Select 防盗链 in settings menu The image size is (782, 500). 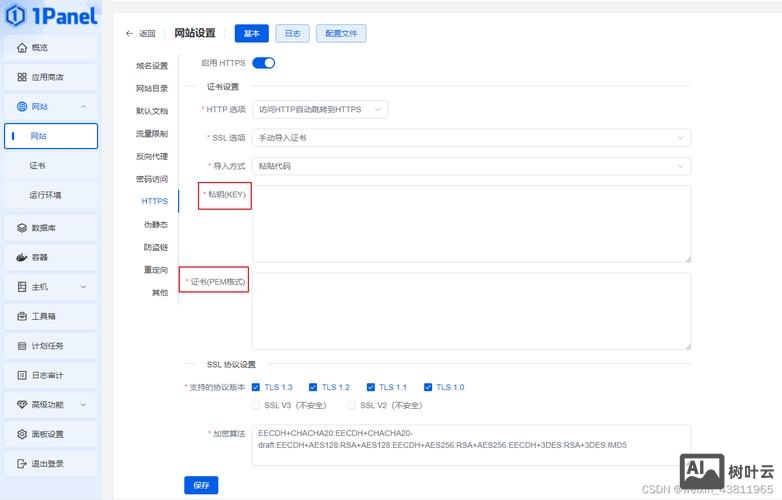click(156, 247)
